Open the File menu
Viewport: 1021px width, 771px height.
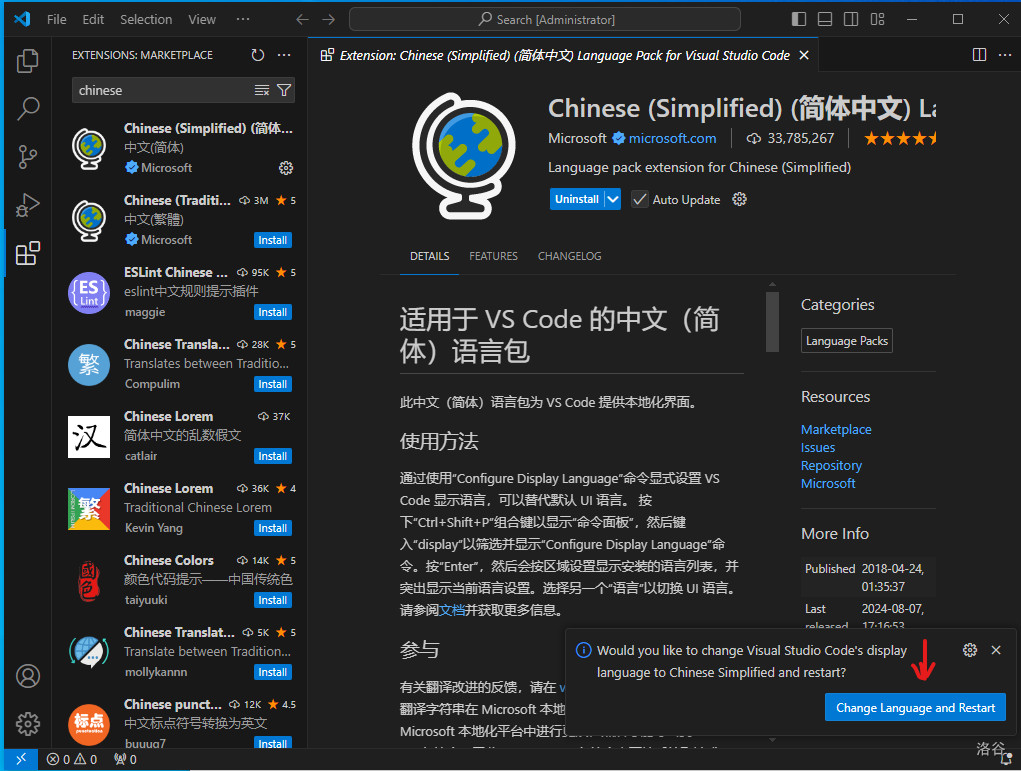57,20
